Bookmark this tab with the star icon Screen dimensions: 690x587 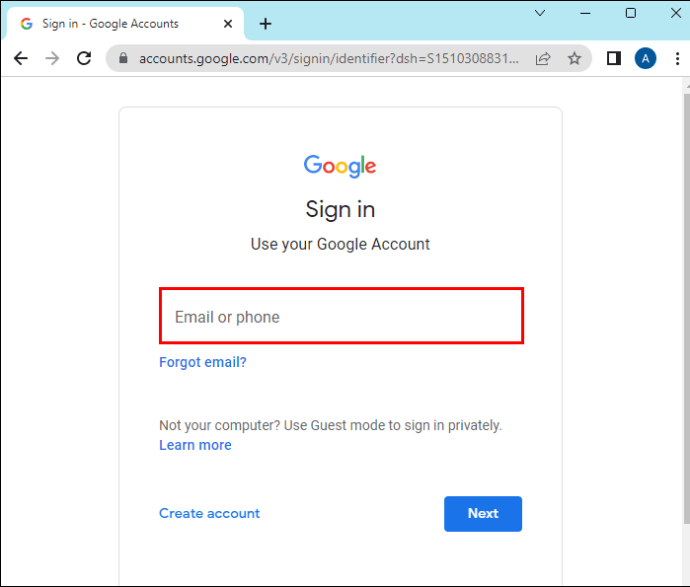574,59
